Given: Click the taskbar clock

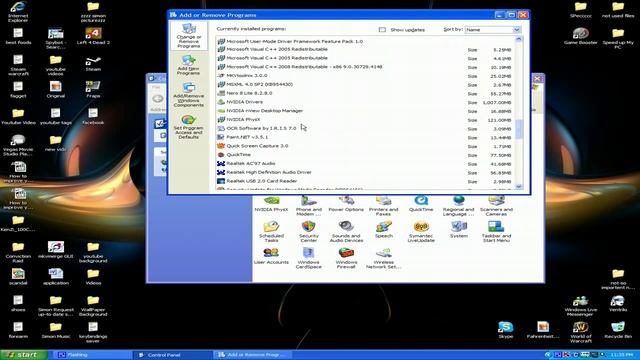Looking at the screenshot, I should pyautogui.click(x=622, y=355).
